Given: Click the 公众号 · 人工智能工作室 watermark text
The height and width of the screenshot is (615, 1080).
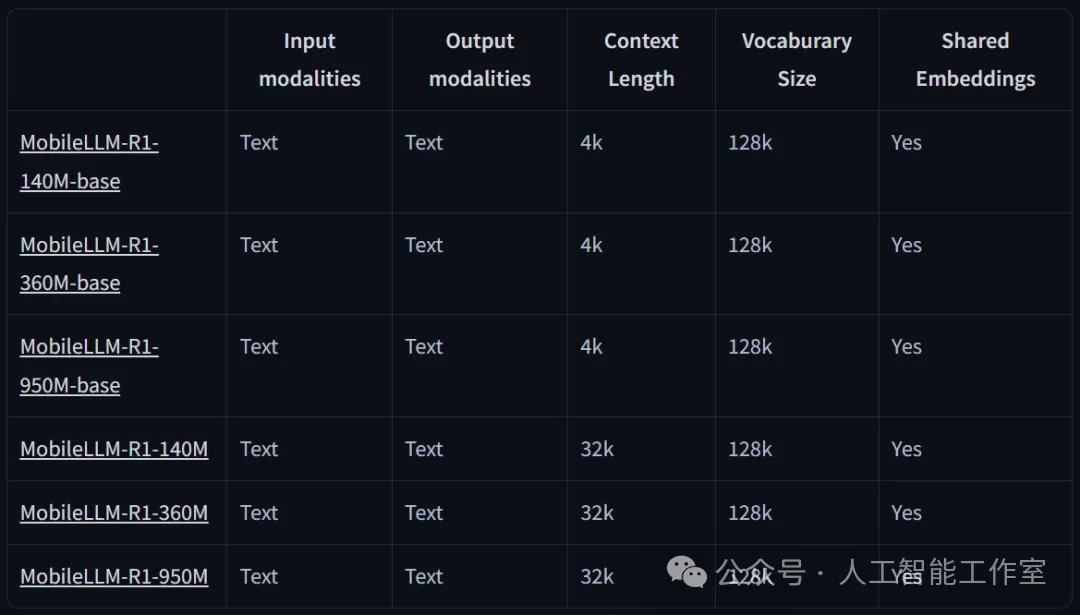Looking at the screenshot, I should [880, 572].
